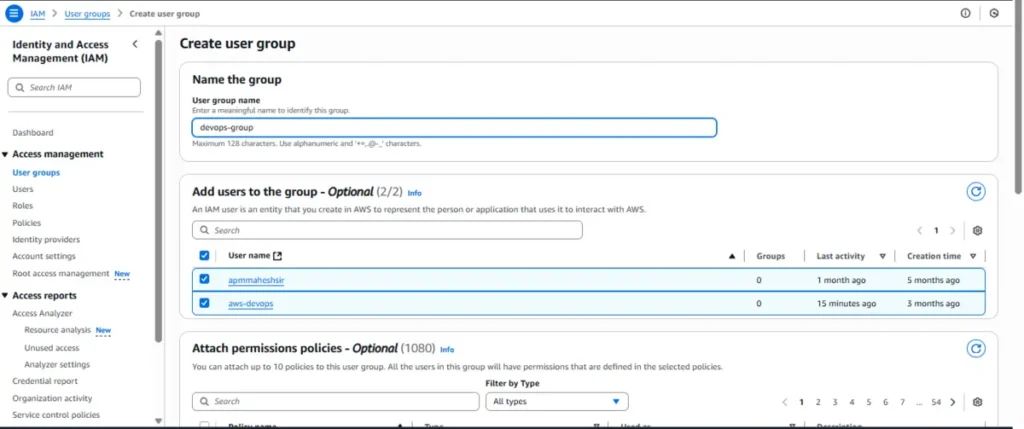Viewport: 1024px width, 429px height.
Task: Open Account settings in the sidebar
Action: (44, 257)
